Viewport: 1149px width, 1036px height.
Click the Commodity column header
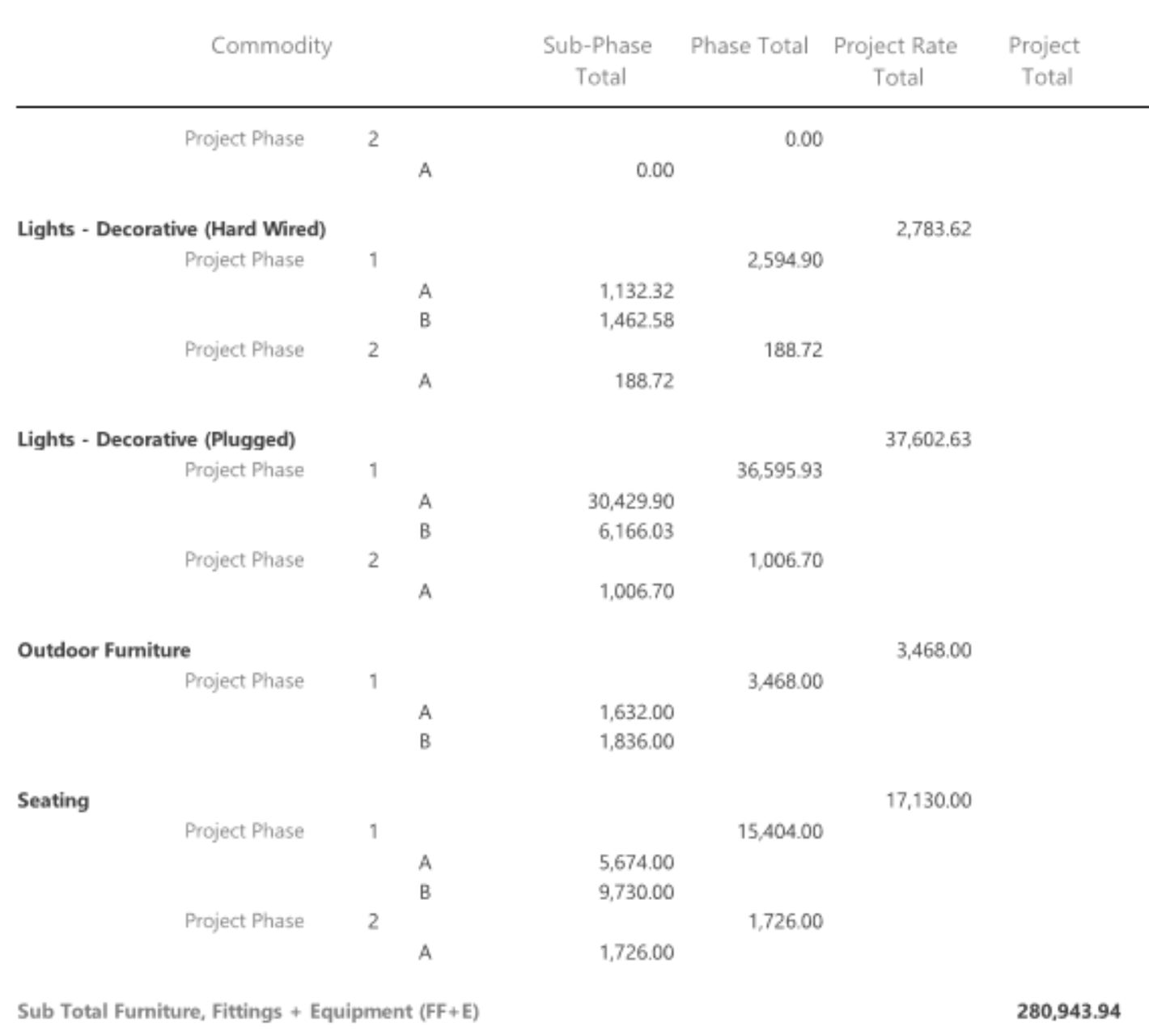[271, 45]
